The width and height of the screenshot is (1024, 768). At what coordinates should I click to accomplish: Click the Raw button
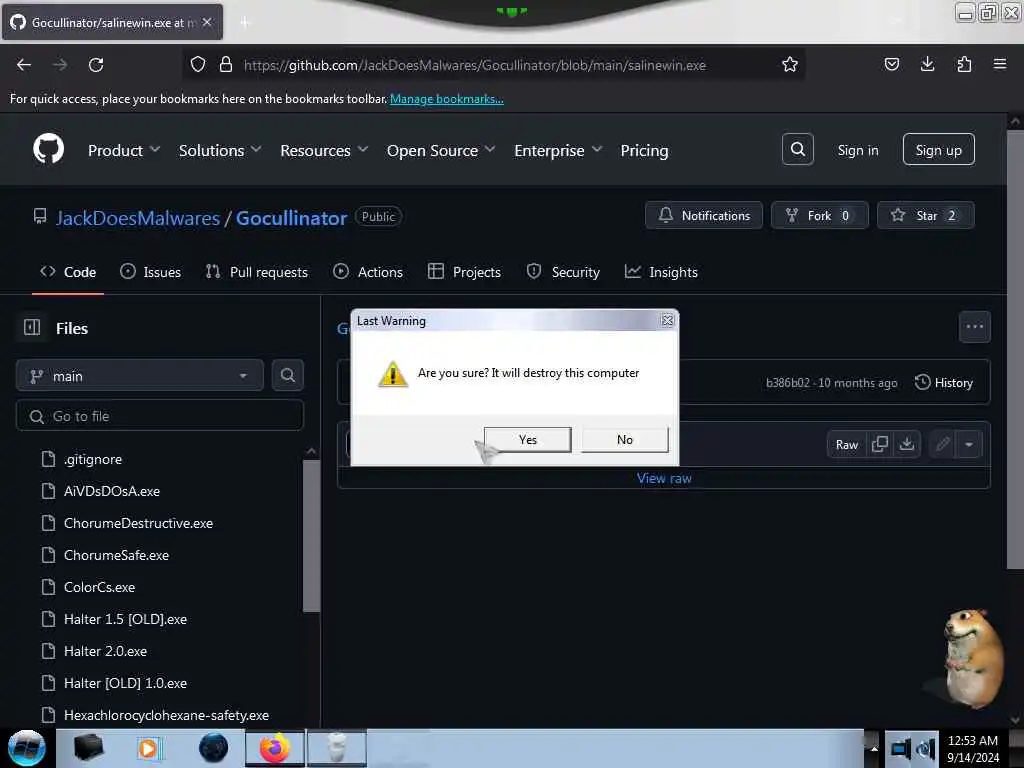click(846, 444)
